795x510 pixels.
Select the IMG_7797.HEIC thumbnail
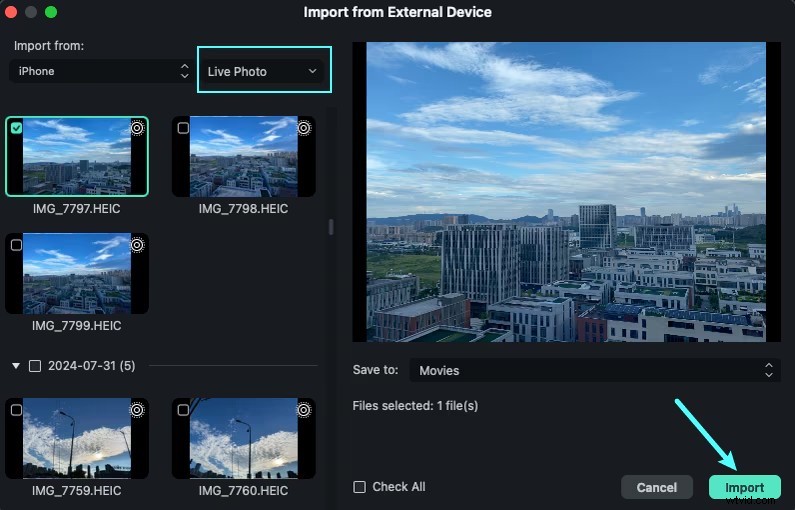click(x=77, y=156)
